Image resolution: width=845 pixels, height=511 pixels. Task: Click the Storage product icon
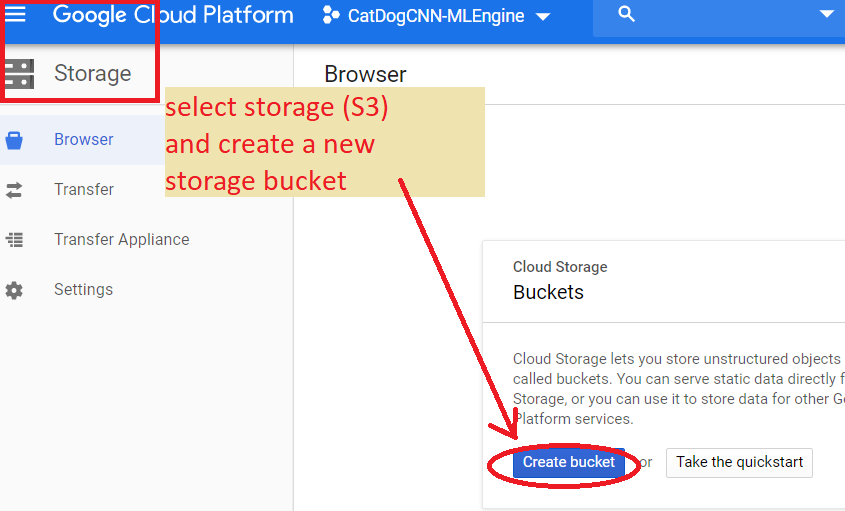pos(18,73)
